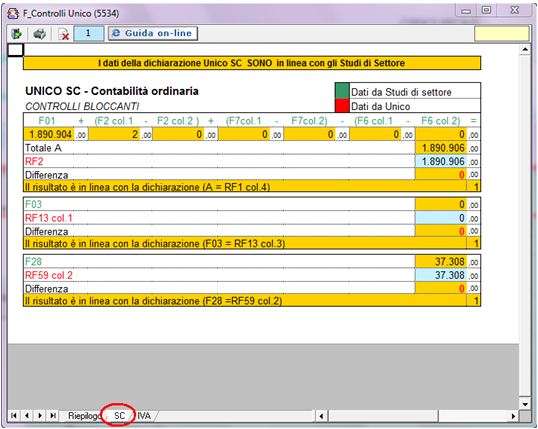The height and width of the screenshot is (429, 538).
Task: Click the result row mentioning A = RF1 col.4
Action: click(252, 187)
